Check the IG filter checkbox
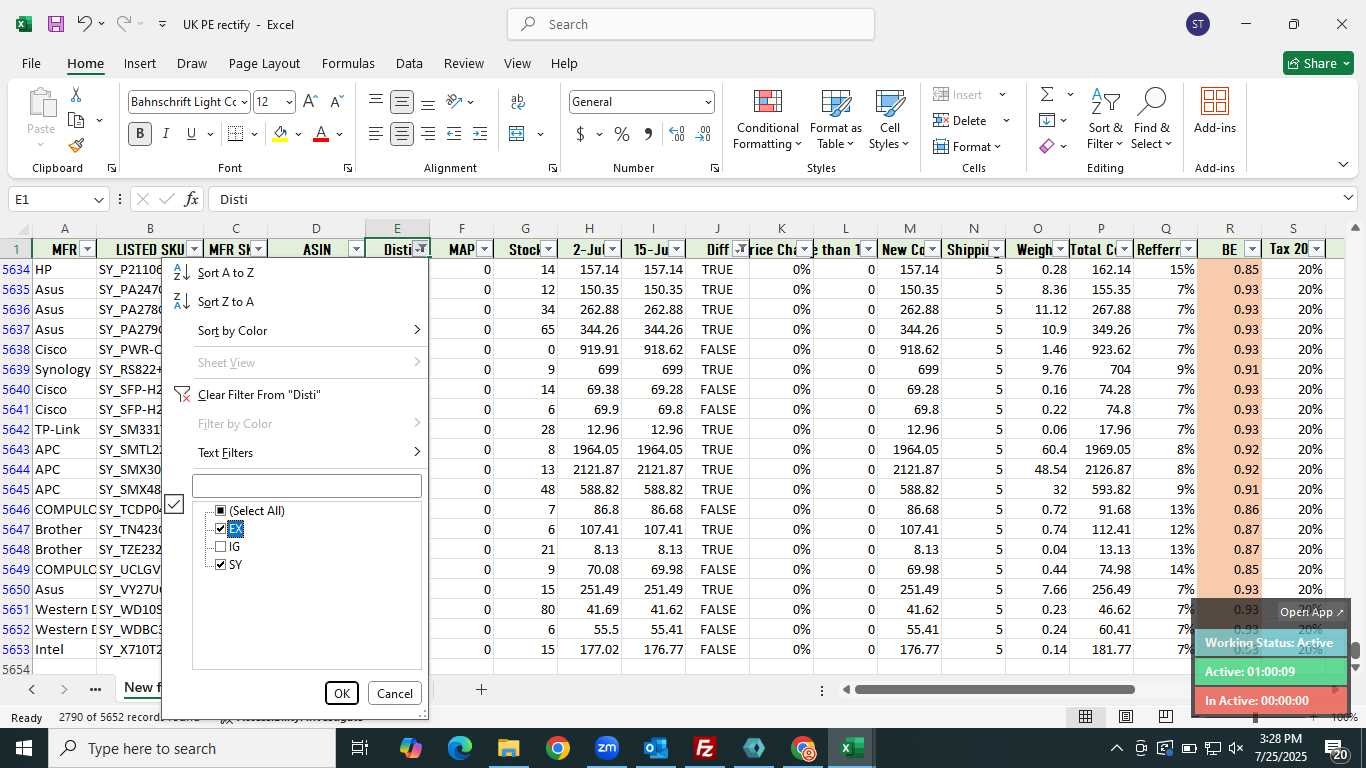This screenshot has width=1366, height=768. 221,547
